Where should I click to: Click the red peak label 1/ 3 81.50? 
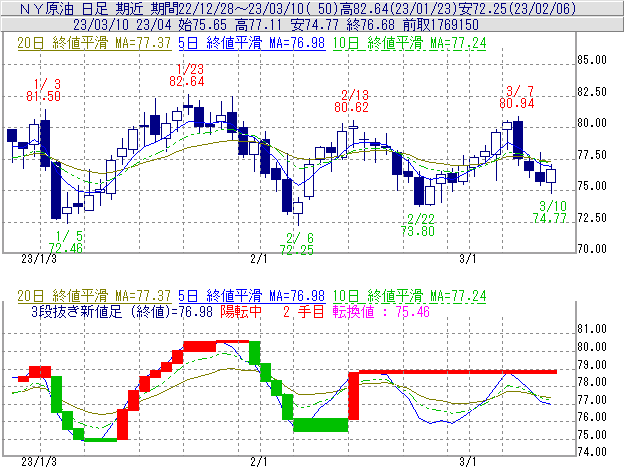(44, 90)
